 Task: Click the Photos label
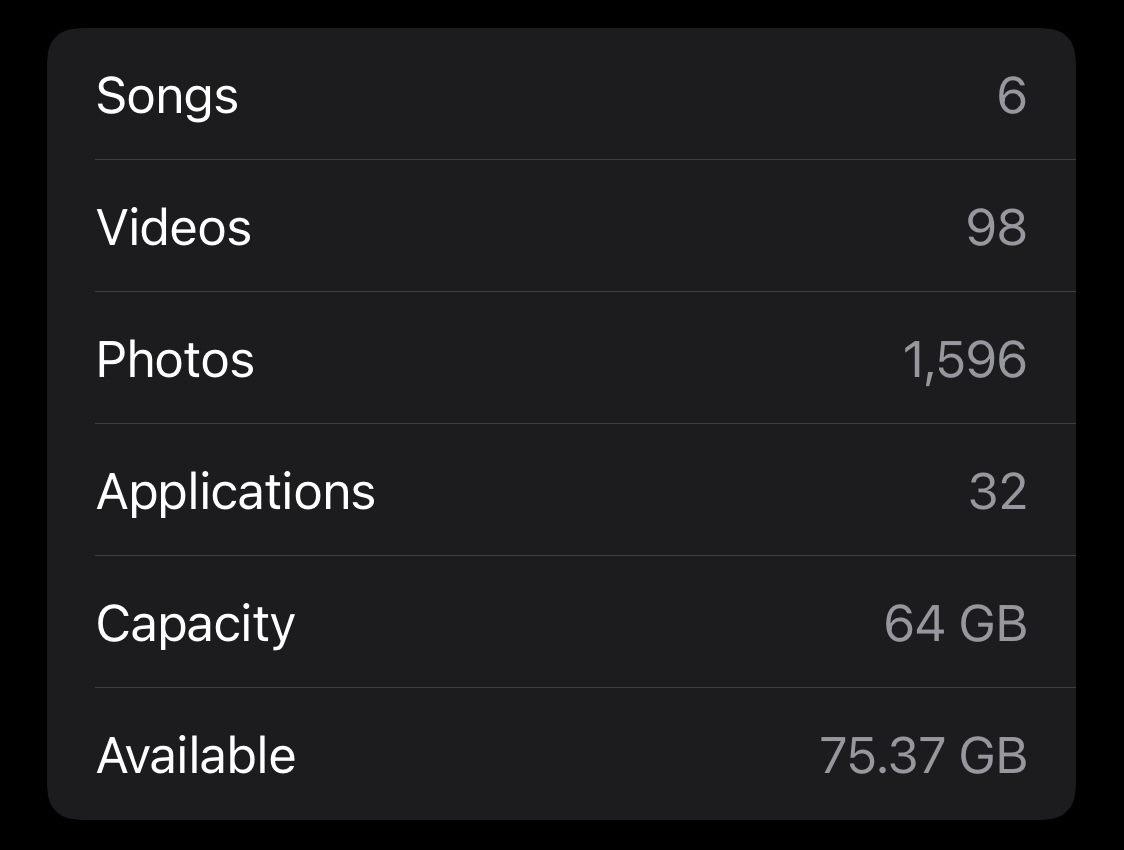(x=175, y=360)
